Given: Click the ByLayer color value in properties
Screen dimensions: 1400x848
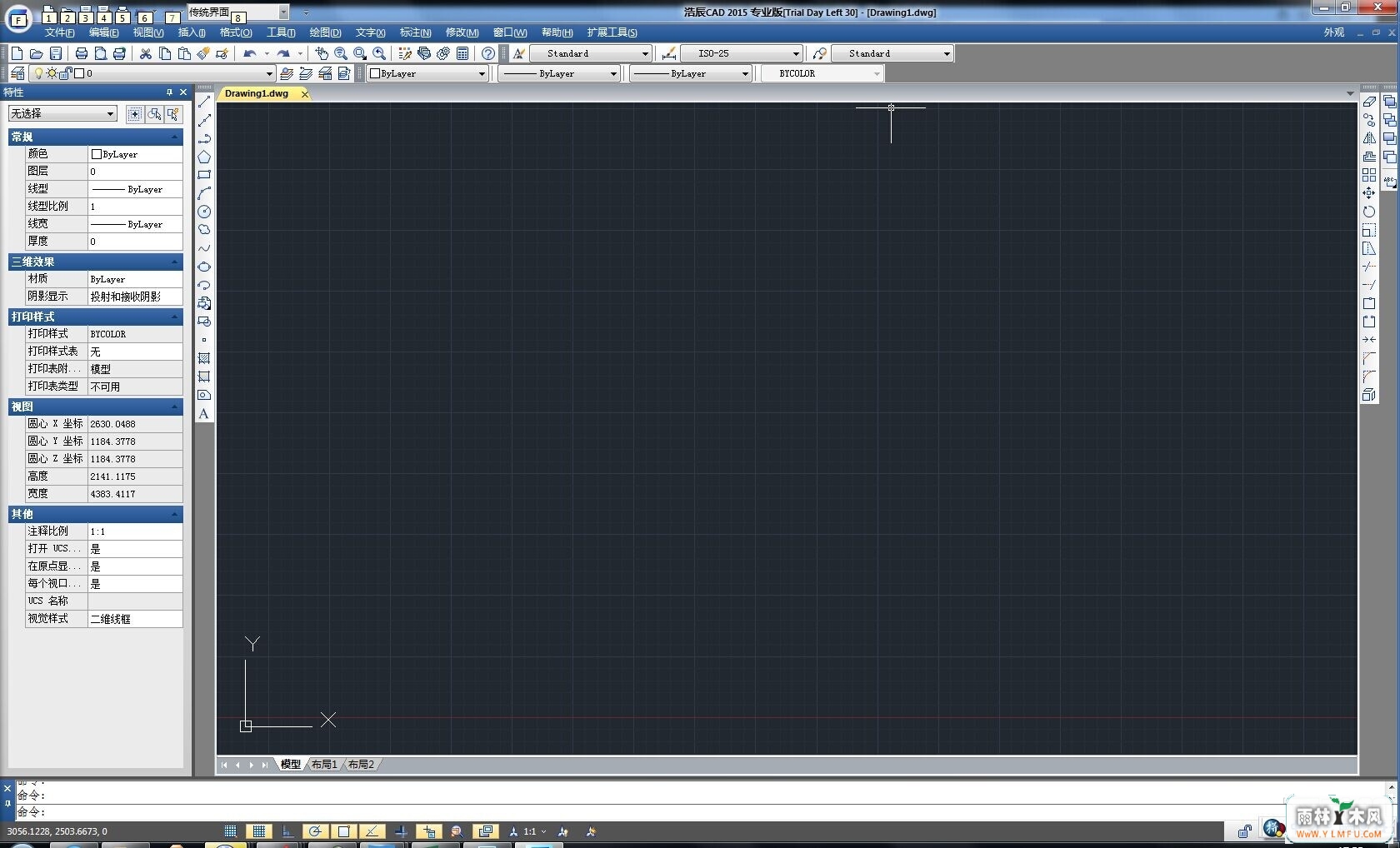Looking at the screenshot, I should click(135, 154).
